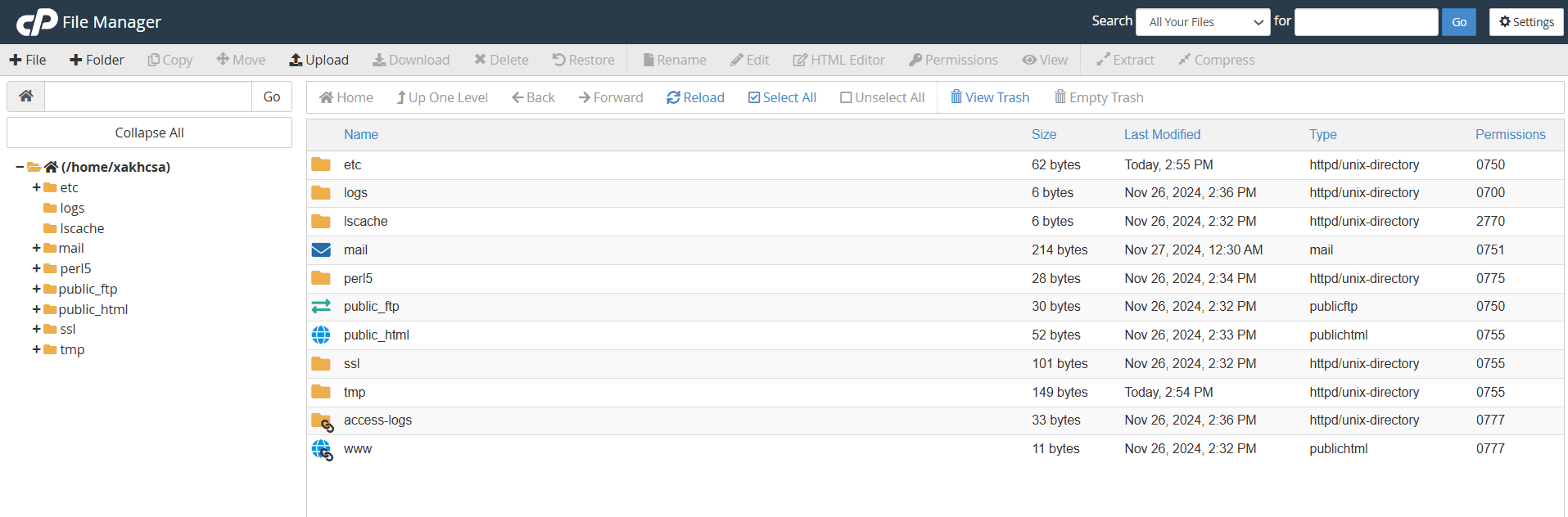The height and width of the screenshot is (517, 1568).
Task: Click Up One Level
Action: pos(442,97)
